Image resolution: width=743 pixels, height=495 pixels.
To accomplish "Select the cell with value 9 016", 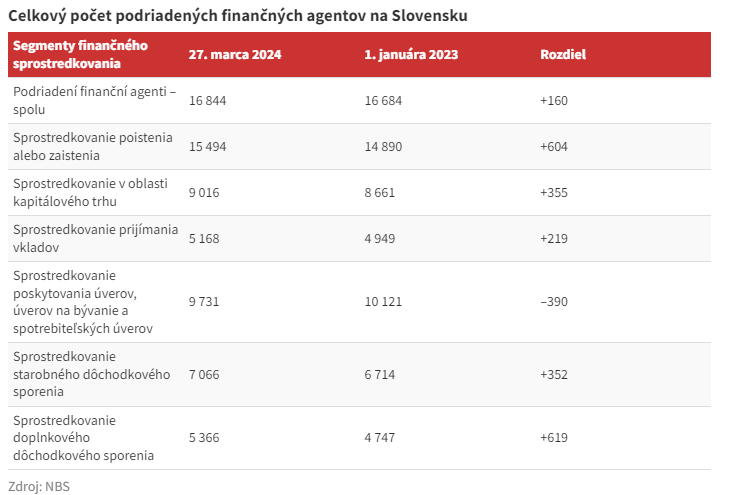I will pos(205,192).
